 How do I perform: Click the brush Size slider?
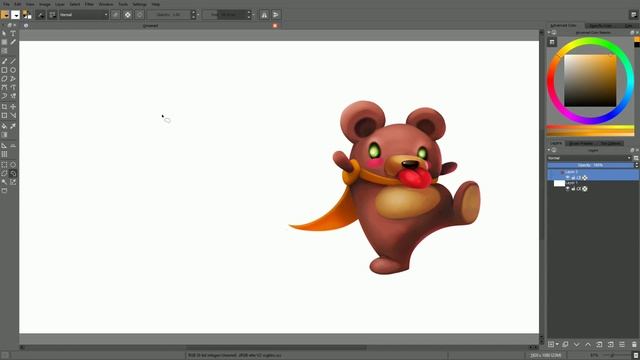pos(224,15)
